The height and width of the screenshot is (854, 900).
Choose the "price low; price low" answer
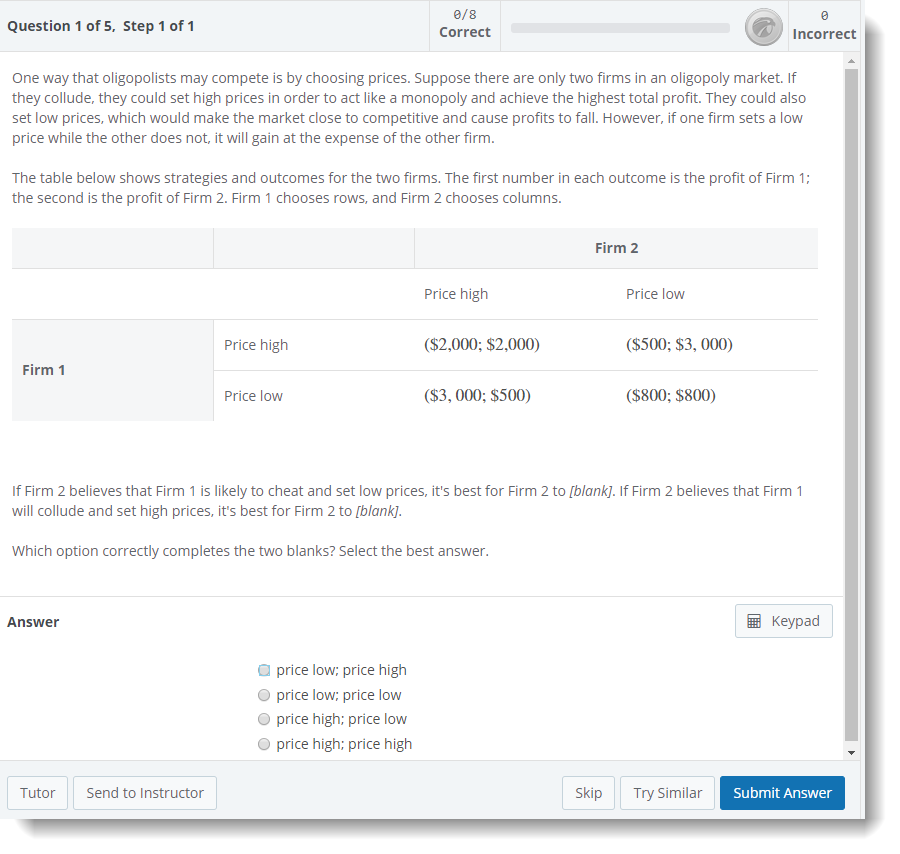tap(264, 695)
